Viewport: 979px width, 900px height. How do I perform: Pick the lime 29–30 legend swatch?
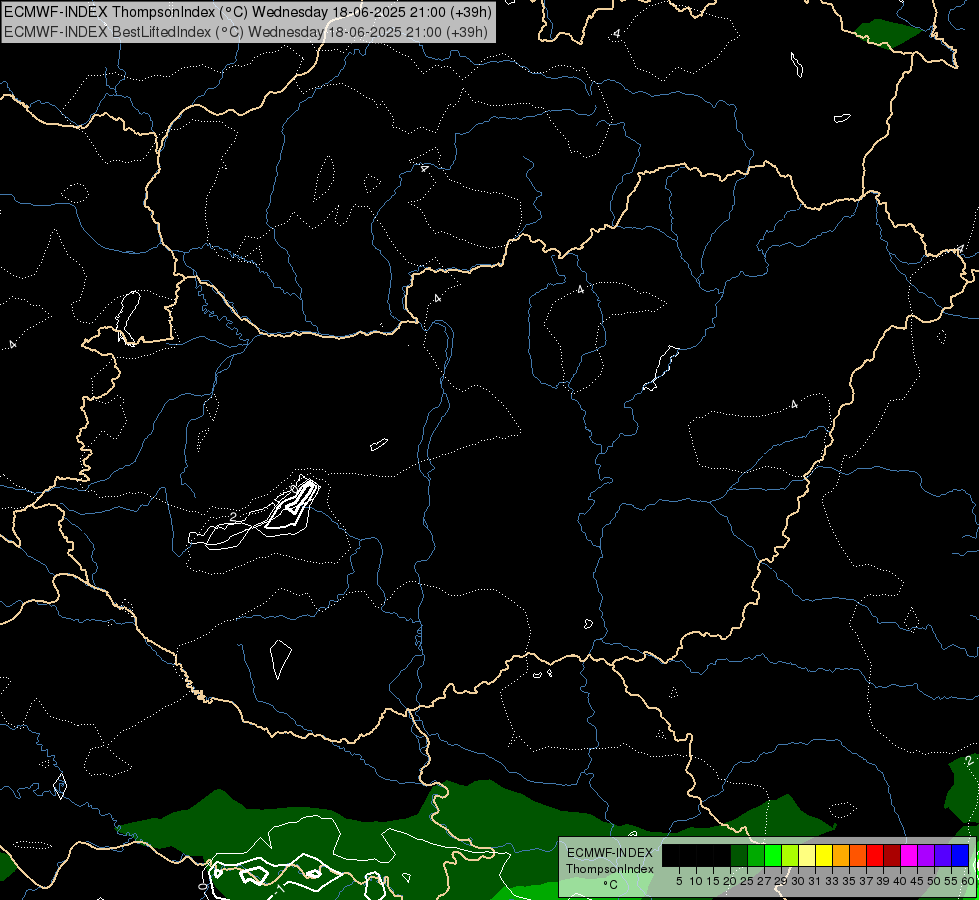coord(790,855)
